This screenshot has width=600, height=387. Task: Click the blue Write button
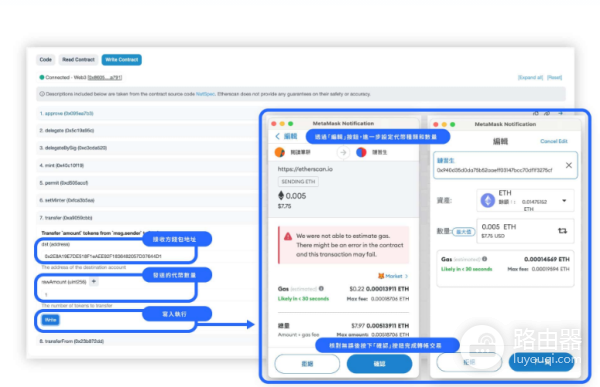click(x=51, y=320)
